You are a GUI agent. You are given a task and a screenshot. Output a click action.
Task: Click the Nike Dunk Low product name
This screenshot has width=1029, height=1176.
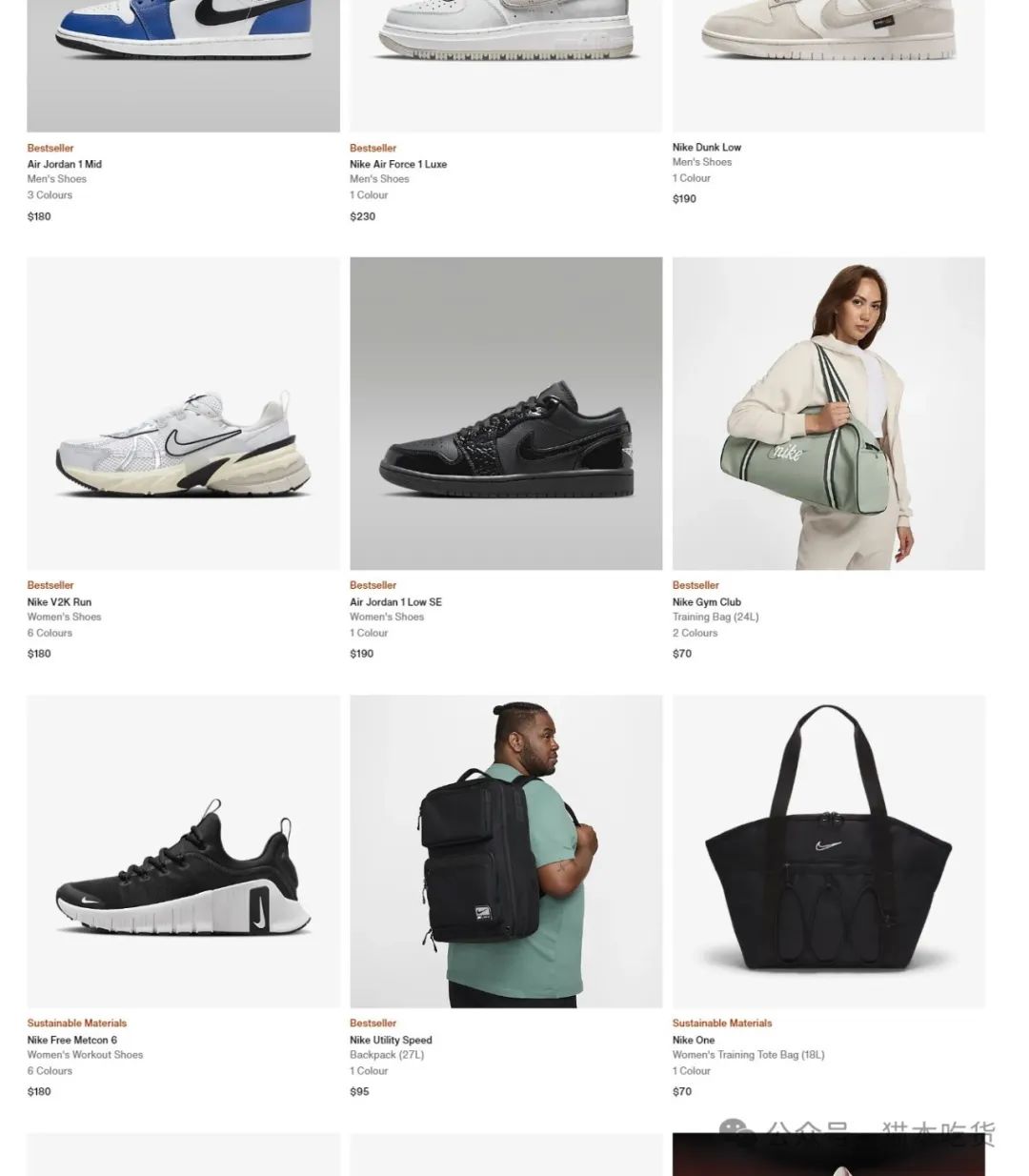click(x=707, y=147)
